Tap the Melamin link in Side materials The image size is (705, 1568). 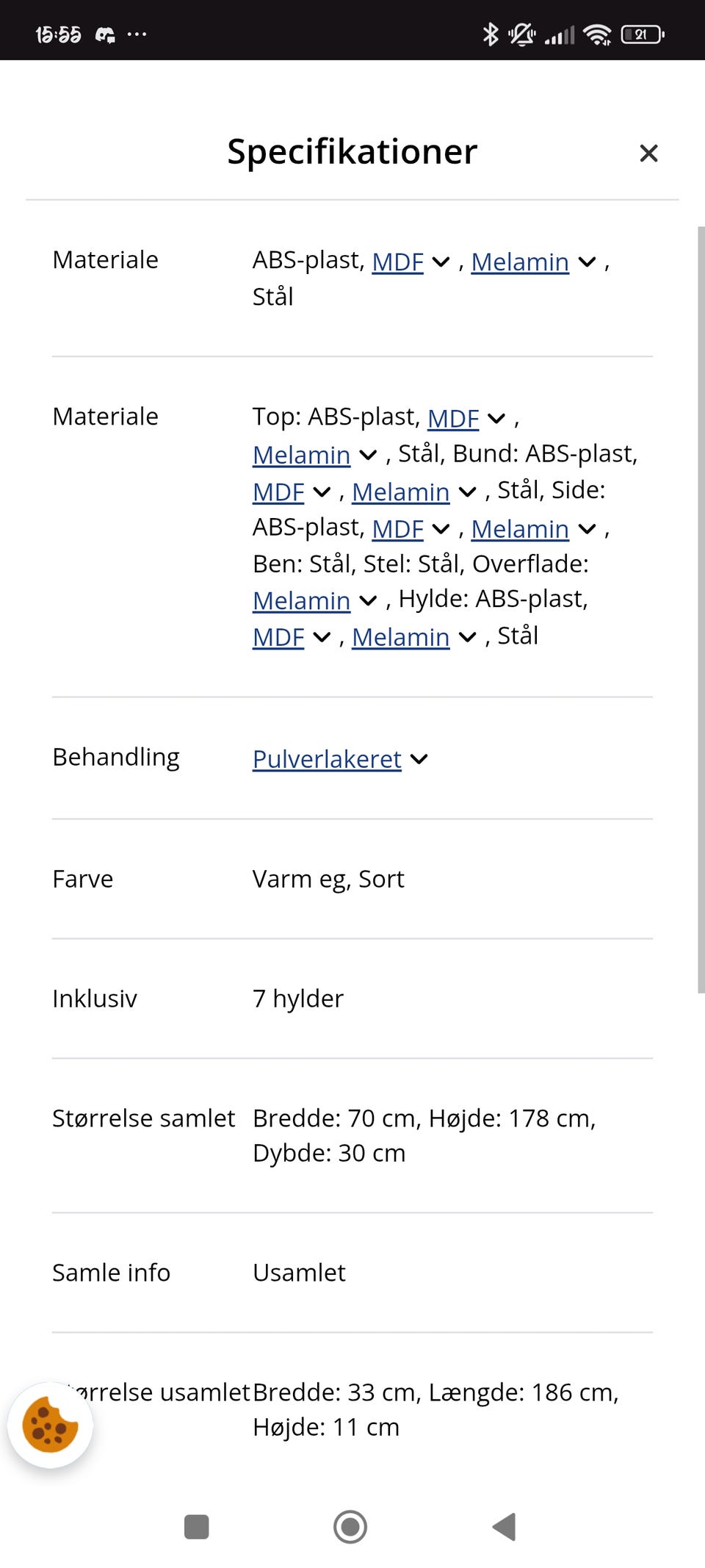520,528
